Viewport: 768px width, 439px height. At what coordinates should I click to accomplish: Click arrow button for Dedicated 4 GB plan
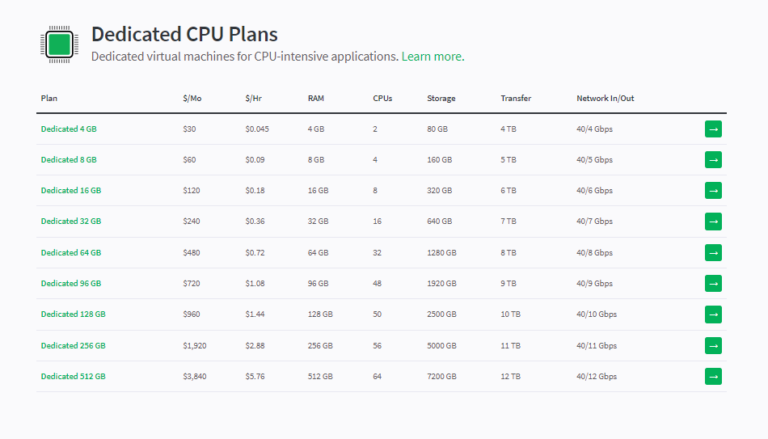click(x=713, y=129)
